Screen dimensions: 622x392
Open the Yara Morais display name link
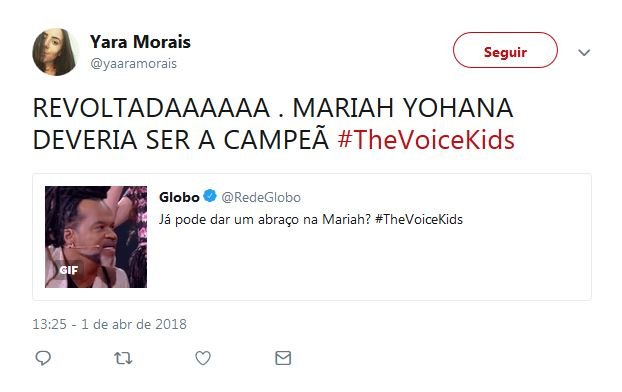click(x=140, y=42)
